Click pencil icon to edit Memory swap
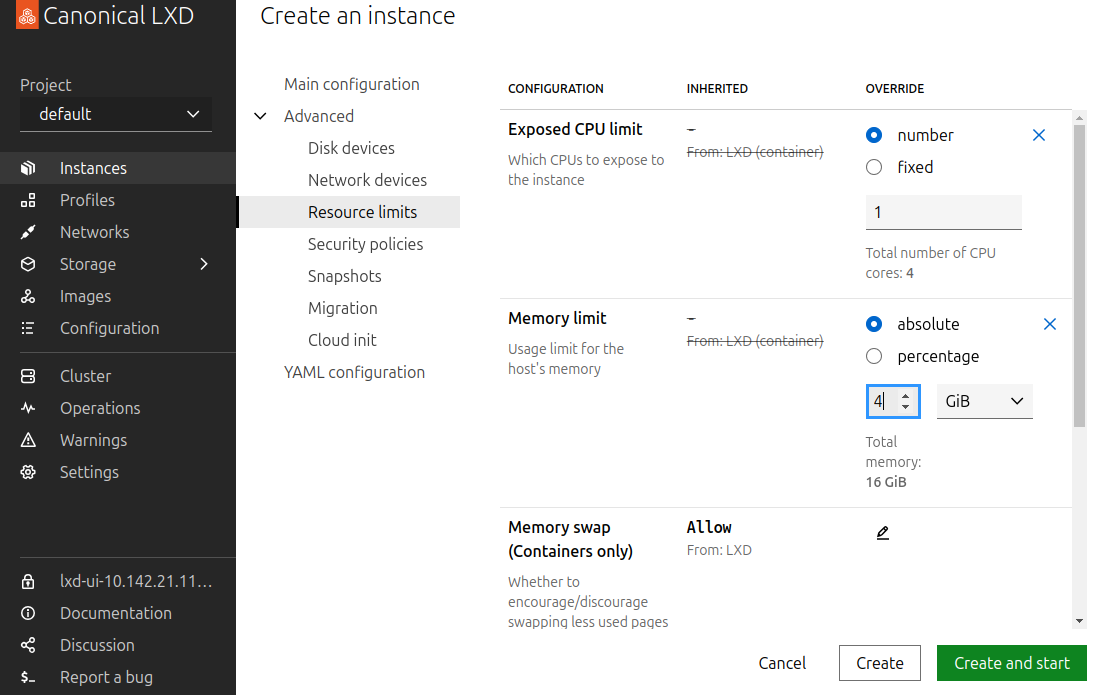 coord(882,533)
